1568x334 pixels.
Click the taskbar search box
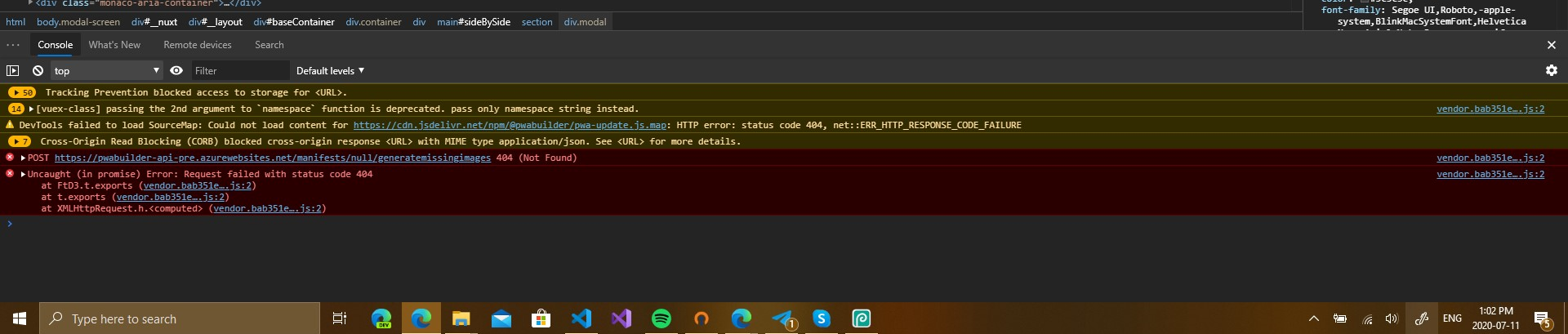point(180,318)
